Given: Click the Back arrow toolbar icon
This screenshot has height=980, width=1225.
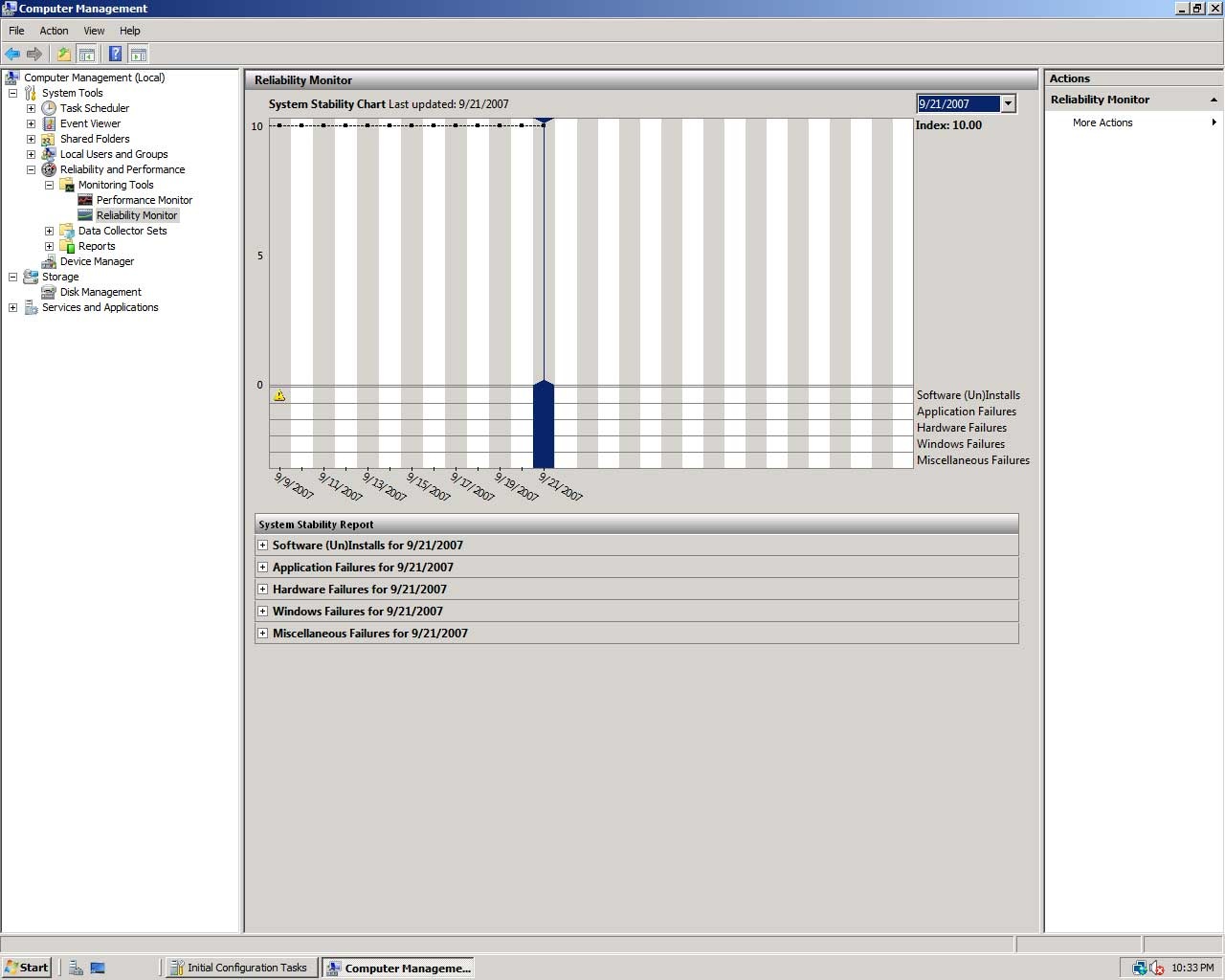Looking at the screenshot, I should pos(12,55).
